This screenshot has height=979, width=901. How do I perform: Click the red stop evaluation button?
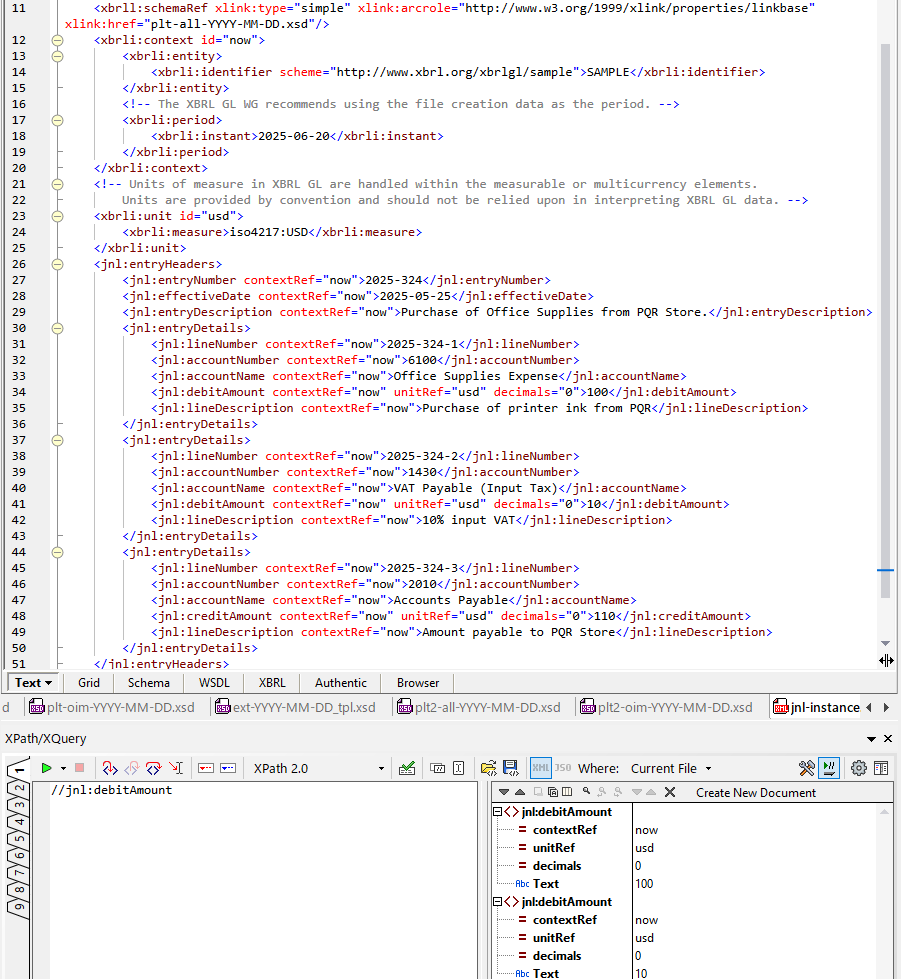click(x=79, y=768)
